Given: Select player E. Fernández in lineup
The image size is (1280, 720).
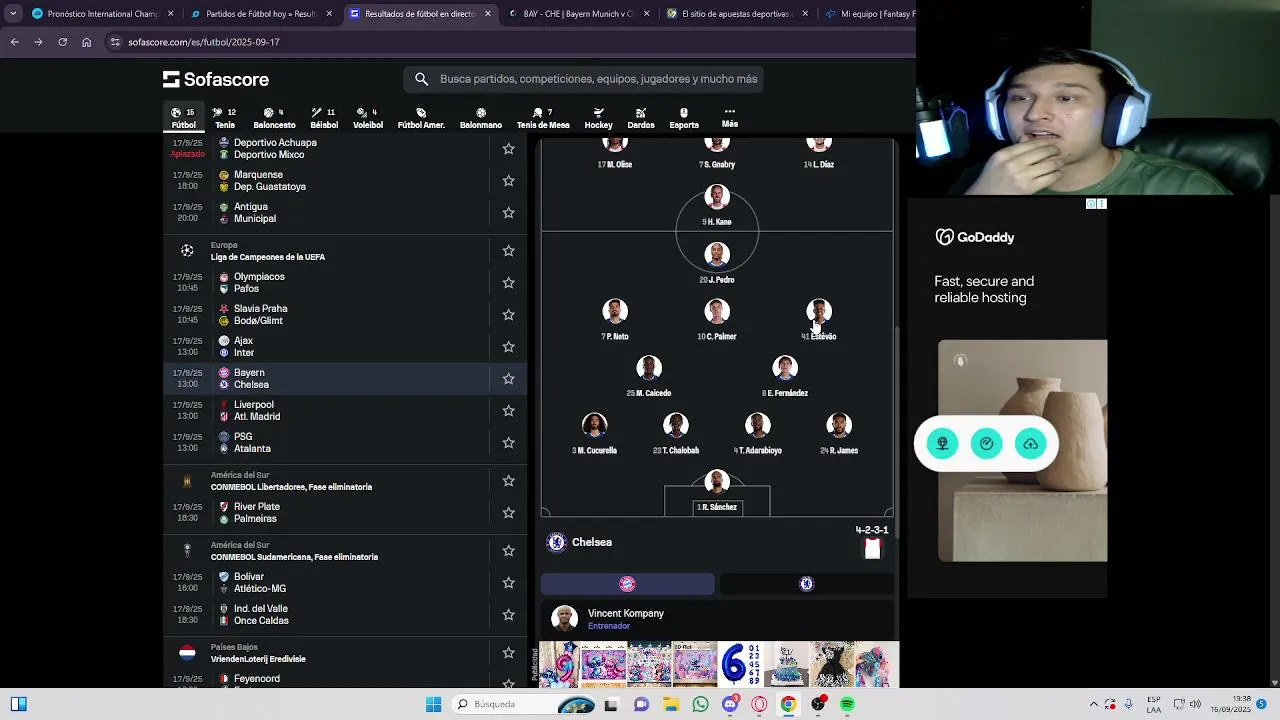Looking at the screenshot, I should pyautogui.click(x=785, y=378).
